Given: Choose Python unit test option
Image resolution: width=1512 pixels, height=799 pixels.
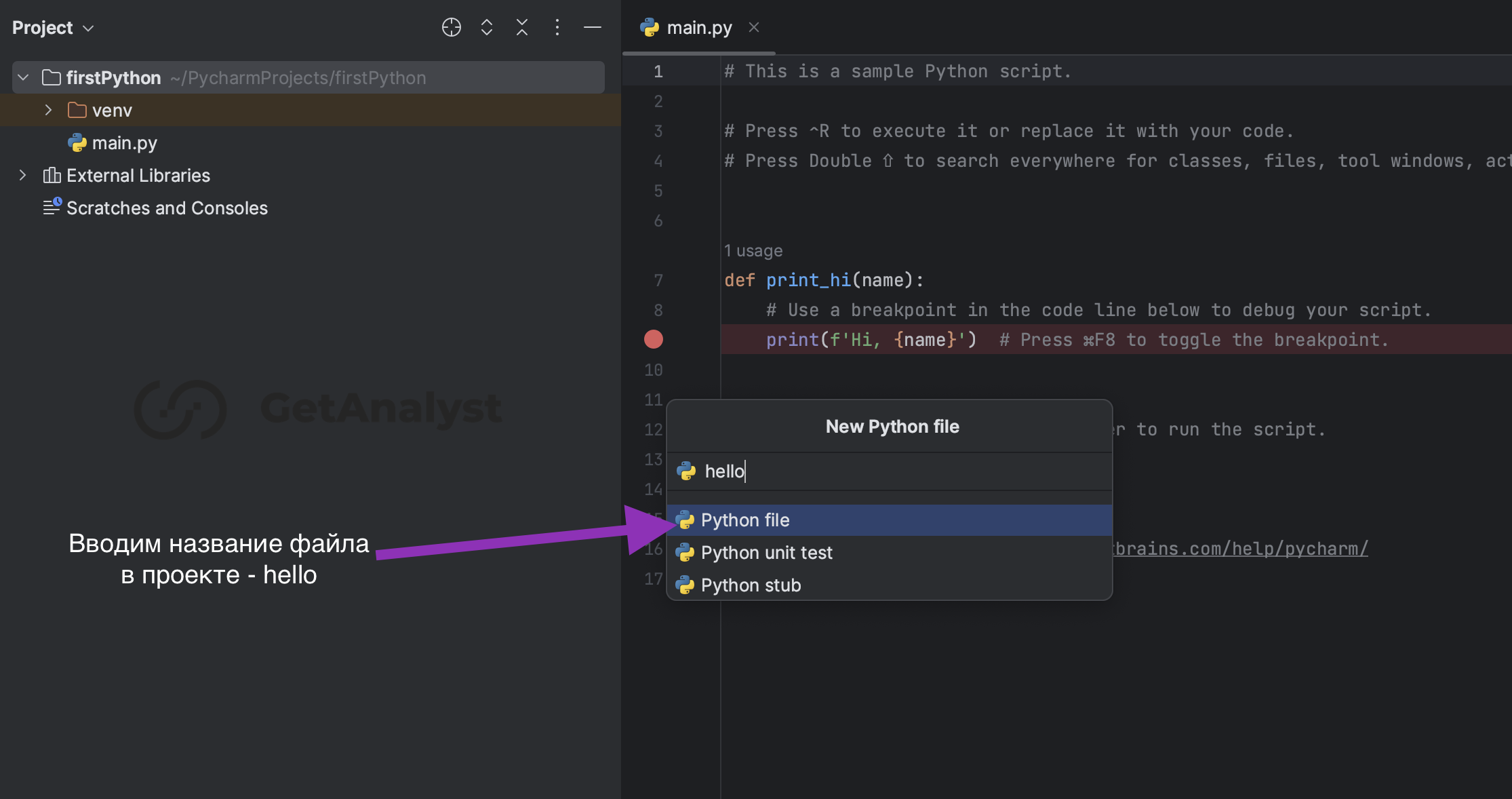Looking at the screenshot, I should tap(890, 553).
